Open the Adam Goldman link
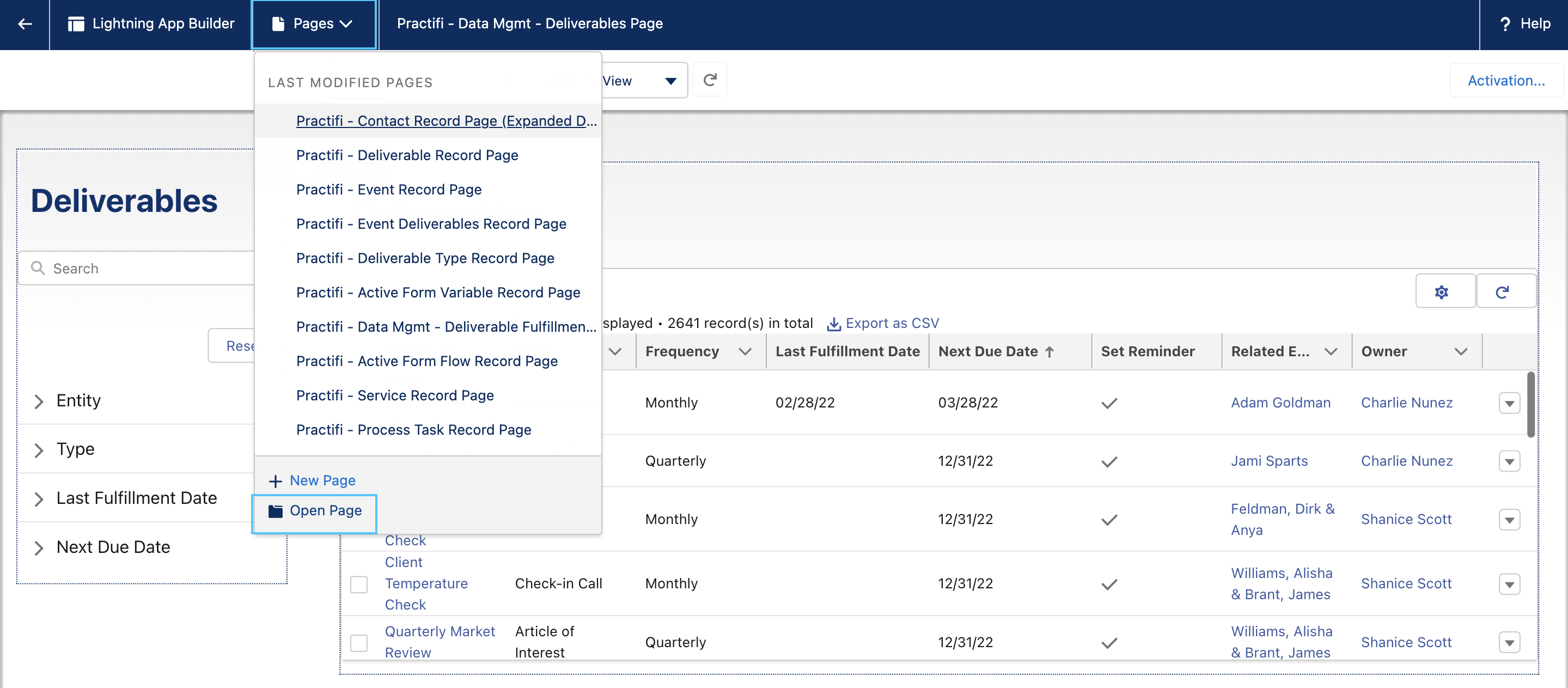The height and width of the screenshot is (688, 1568). coord(1280,403)
